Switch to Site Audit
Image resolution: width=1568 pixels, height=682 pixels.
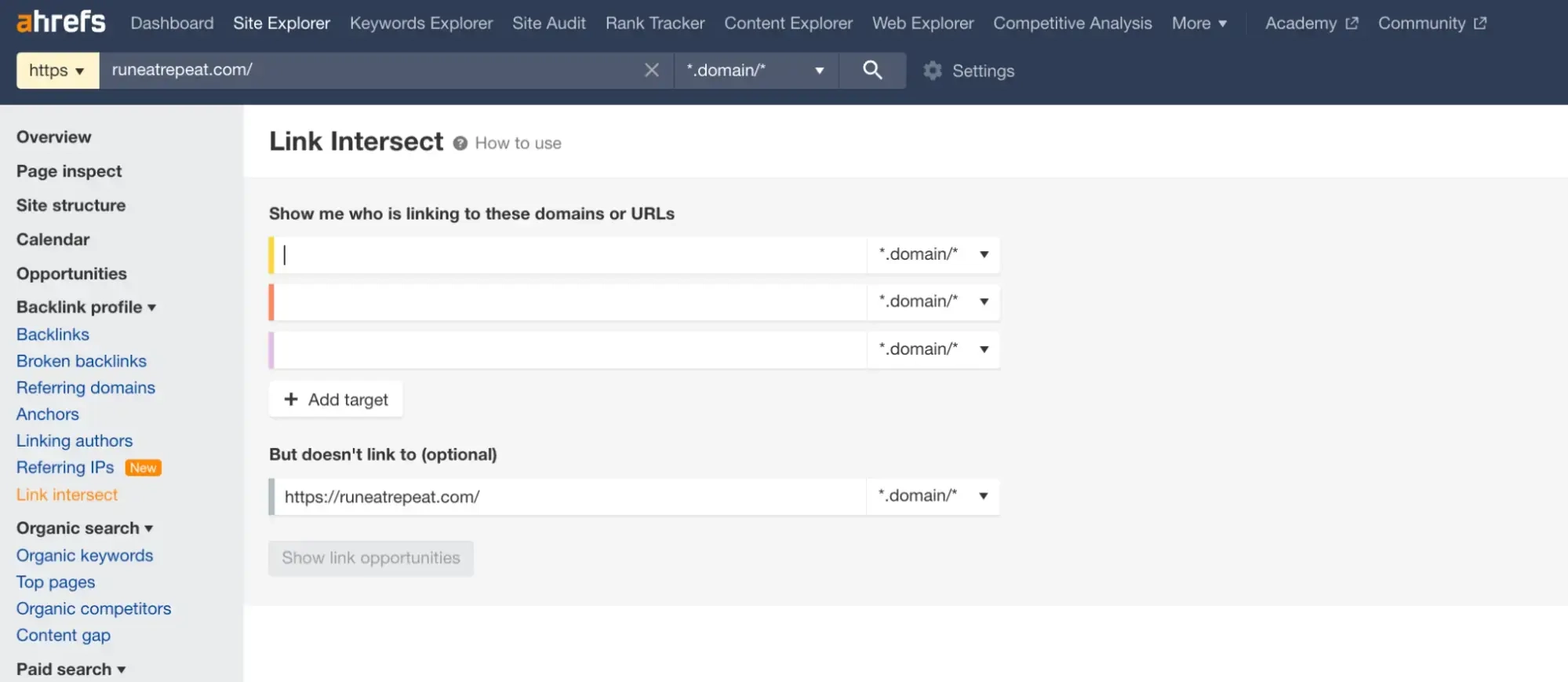(548, 24)
